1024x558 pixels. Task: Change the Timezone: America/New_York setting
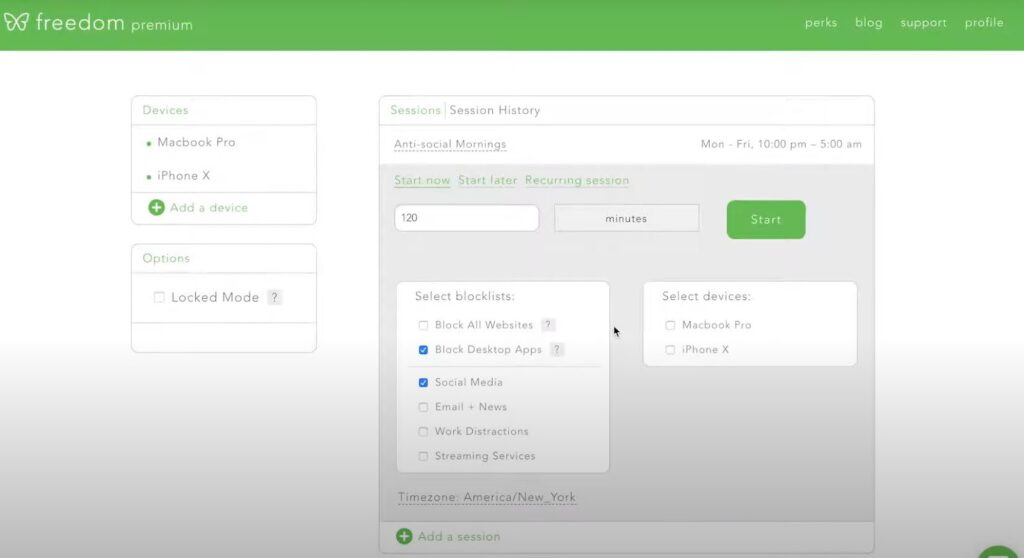click(x=487, y=497)
